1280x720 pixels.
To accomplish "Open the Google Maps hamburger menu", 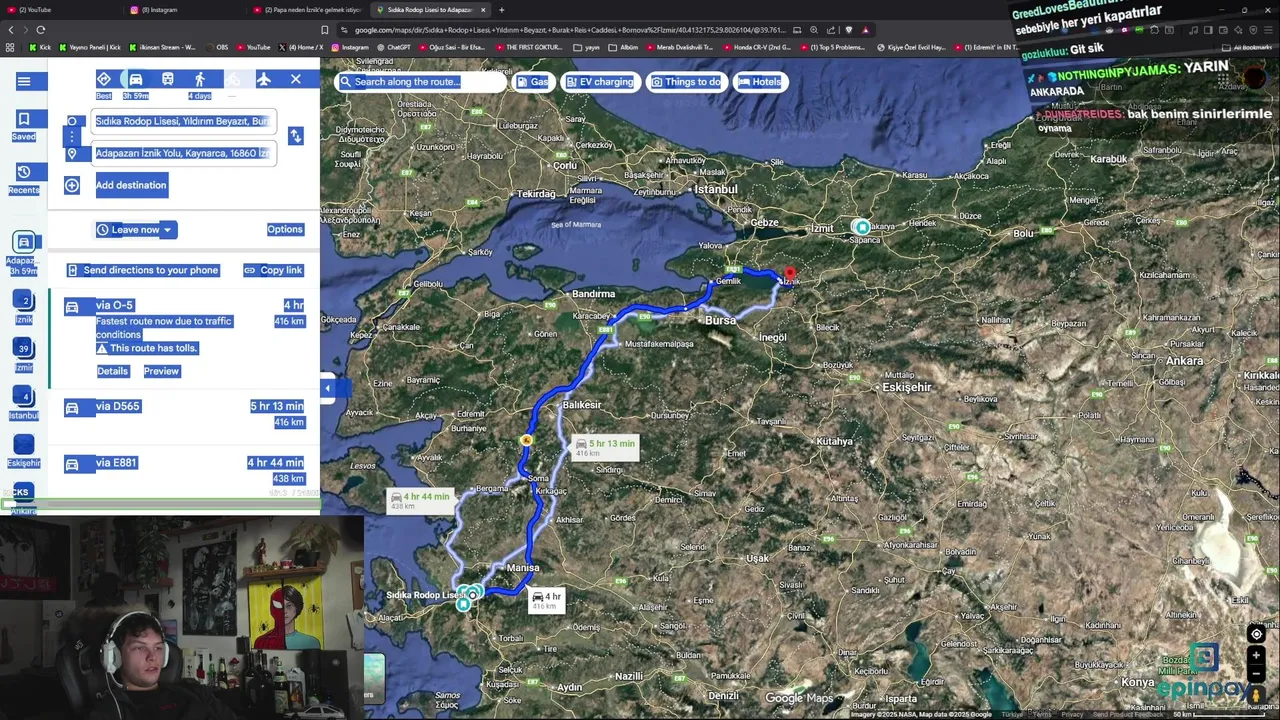I will point(24,81).
